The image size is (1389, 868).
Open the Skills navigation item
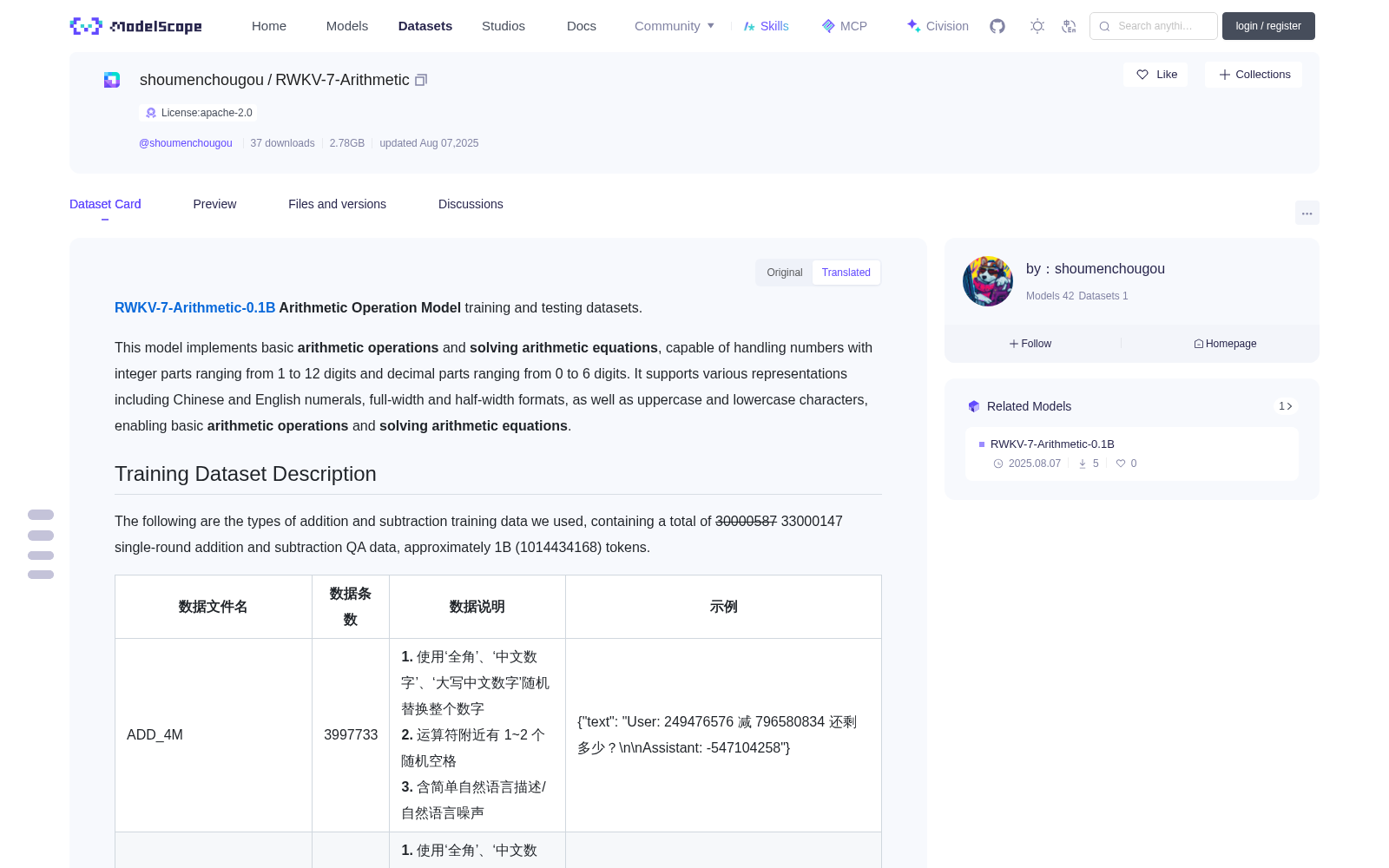point(767,26)
